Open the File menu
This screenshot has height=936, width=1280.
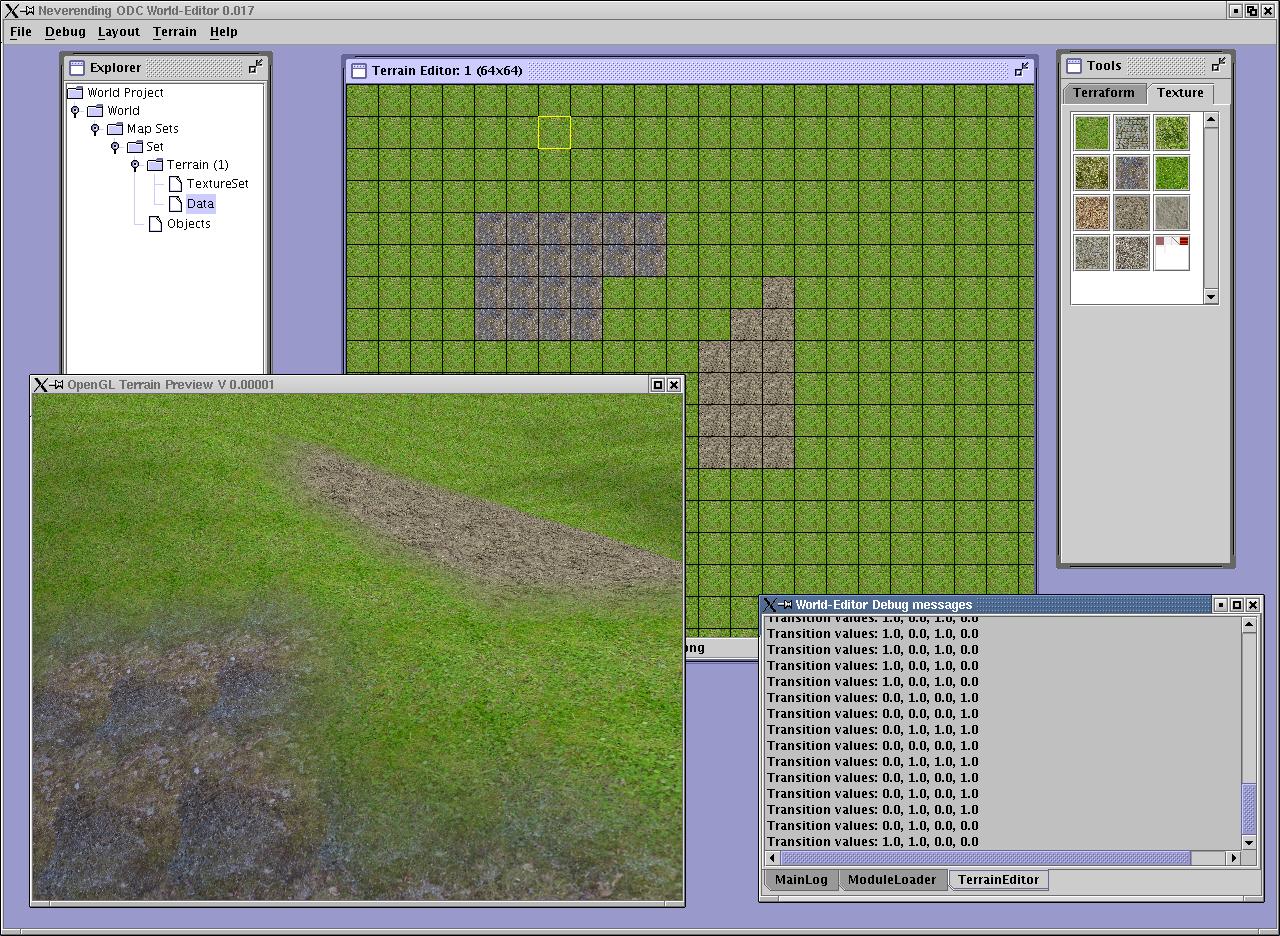[x=20, y=32]
